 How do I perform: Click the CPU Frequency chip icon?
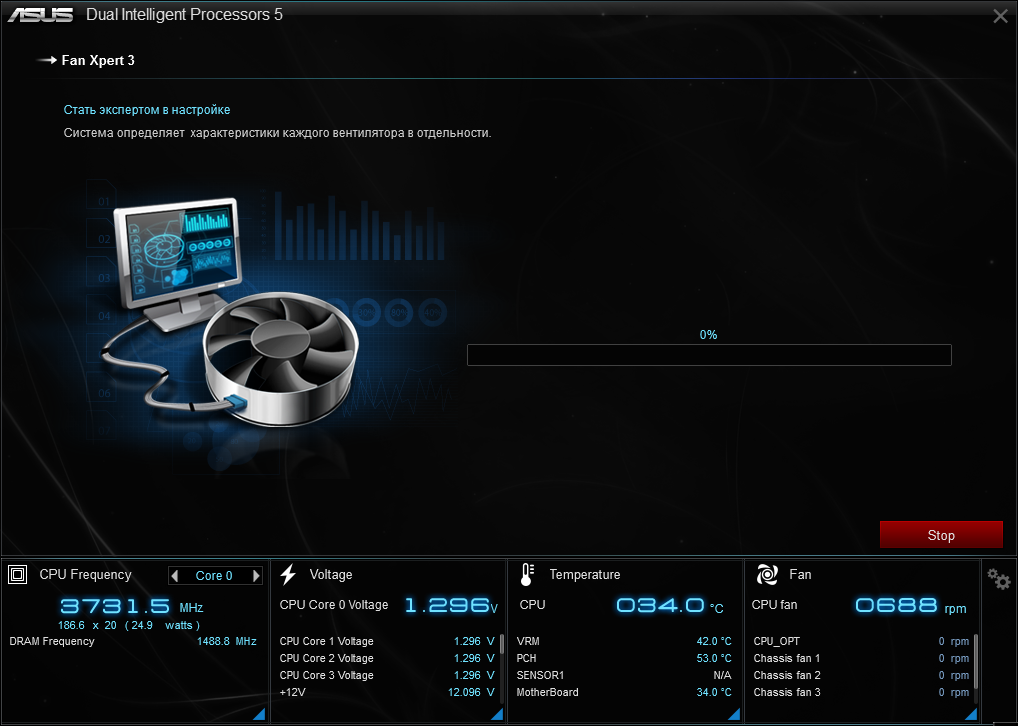17,574
